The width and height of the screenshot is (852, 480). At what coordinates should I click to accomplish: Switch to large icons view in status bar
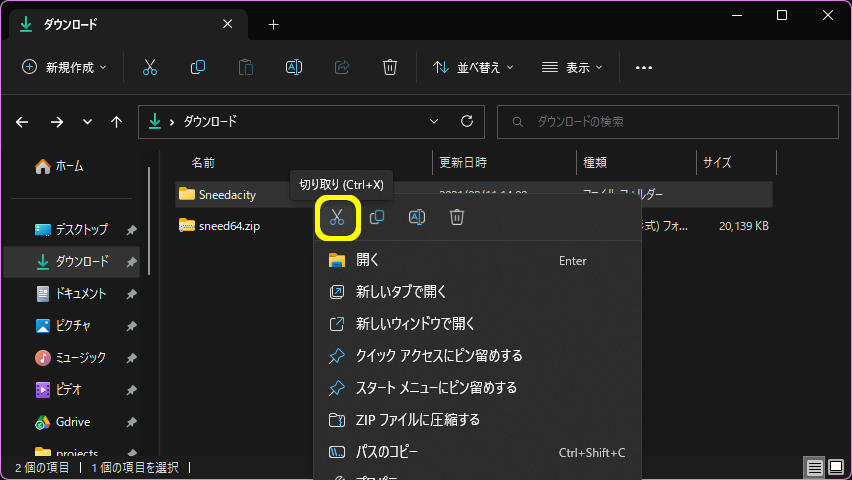[x=836, y=467]
